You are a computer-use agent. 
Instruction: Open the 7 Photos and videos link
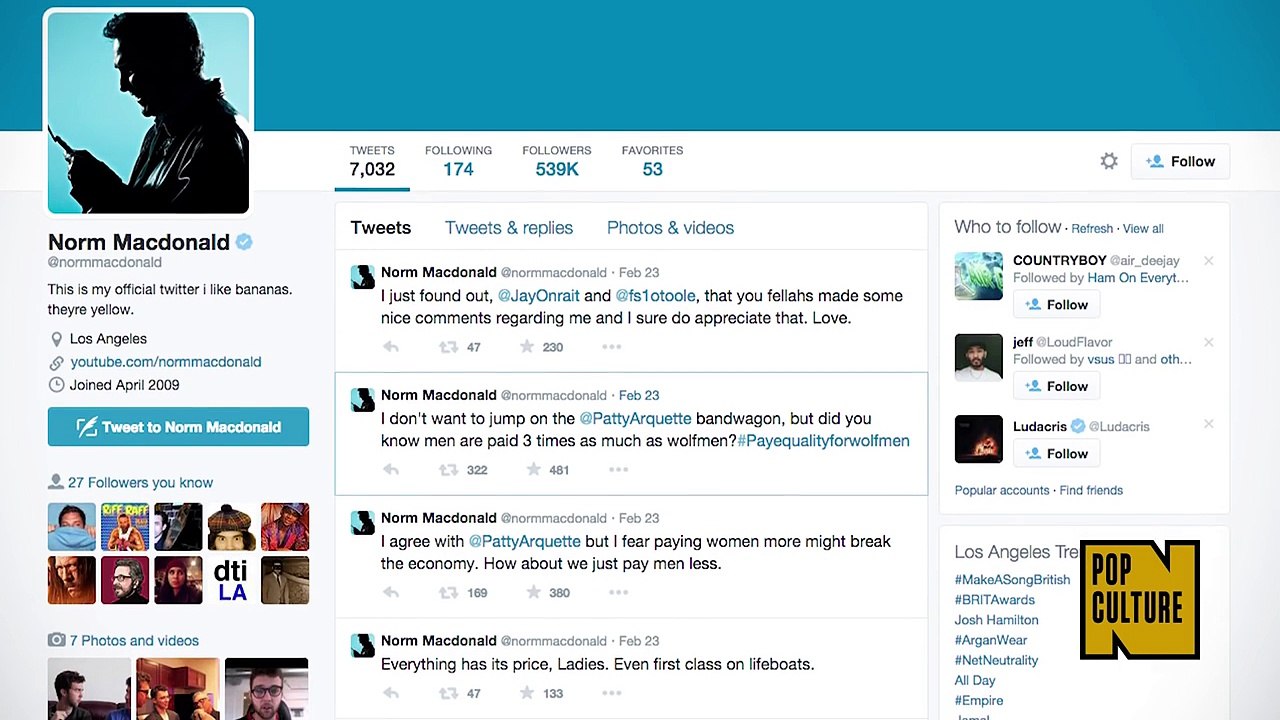click(133, 641)
